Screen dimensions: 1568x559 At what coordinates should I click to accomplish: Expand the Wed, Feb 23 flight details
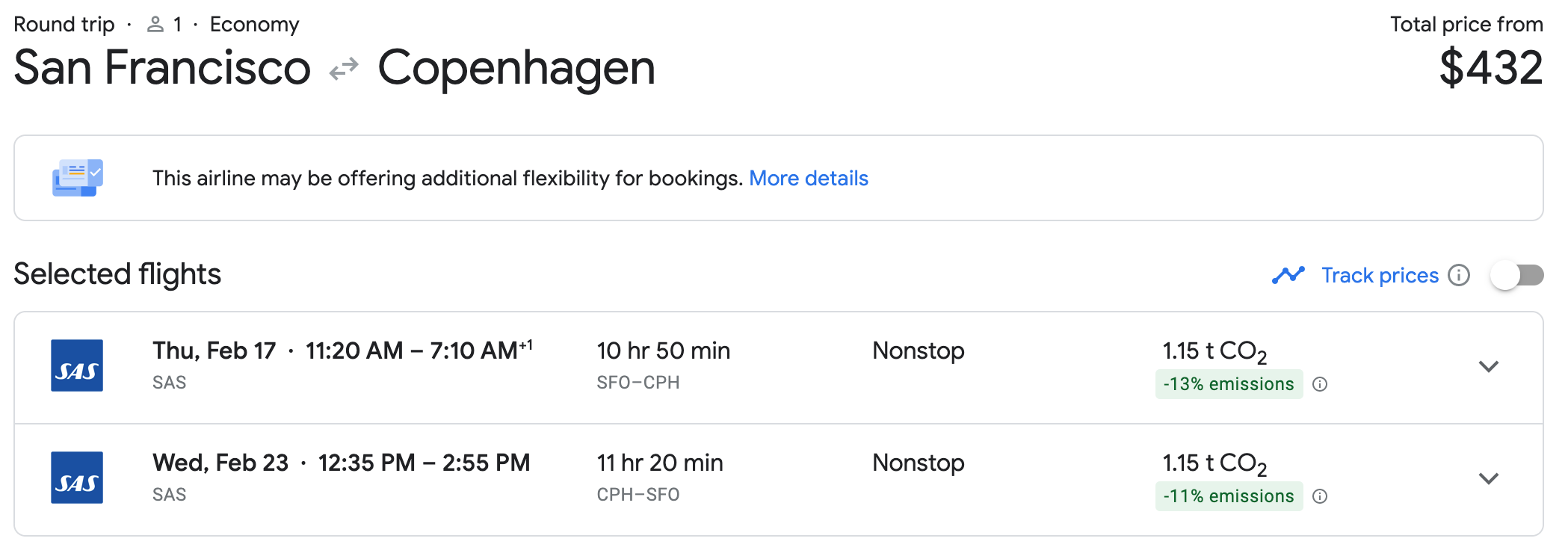1488,478
